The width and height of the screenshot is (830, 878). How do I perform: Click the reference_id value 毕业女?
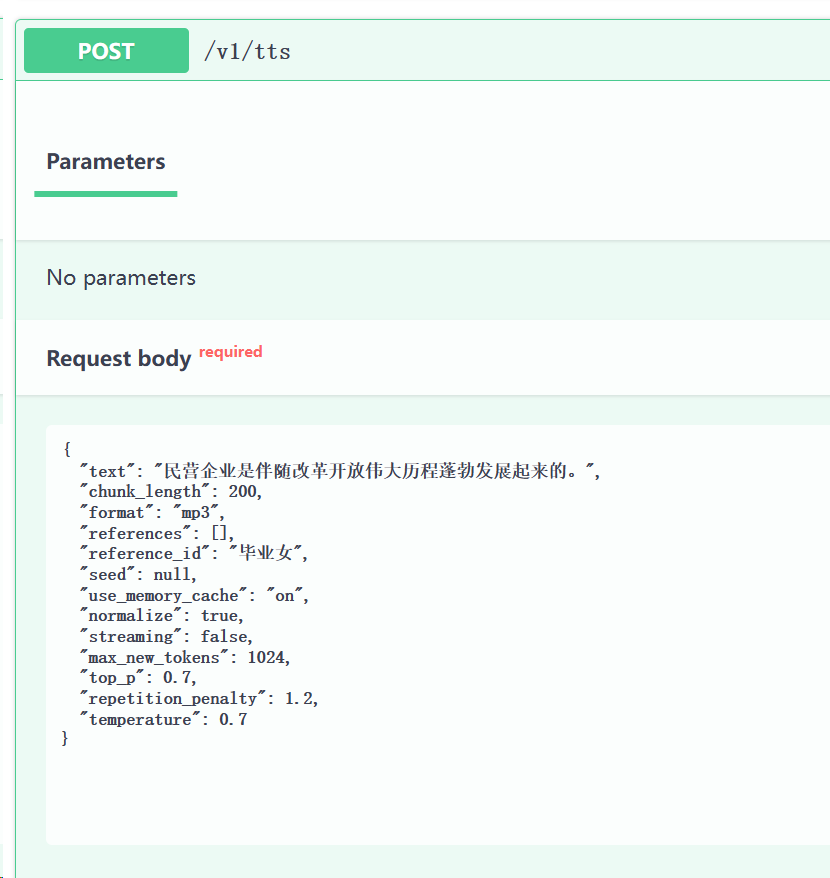[x=266, y=554]
